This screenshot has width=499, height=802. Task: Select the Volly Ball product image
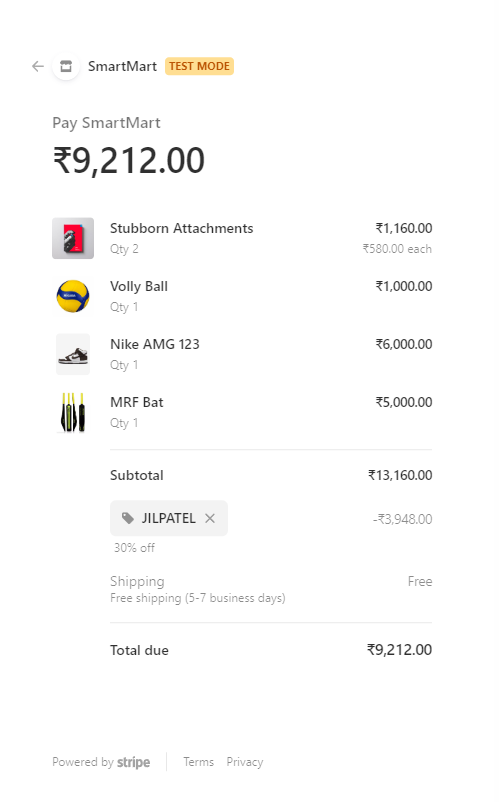[73, 296]
